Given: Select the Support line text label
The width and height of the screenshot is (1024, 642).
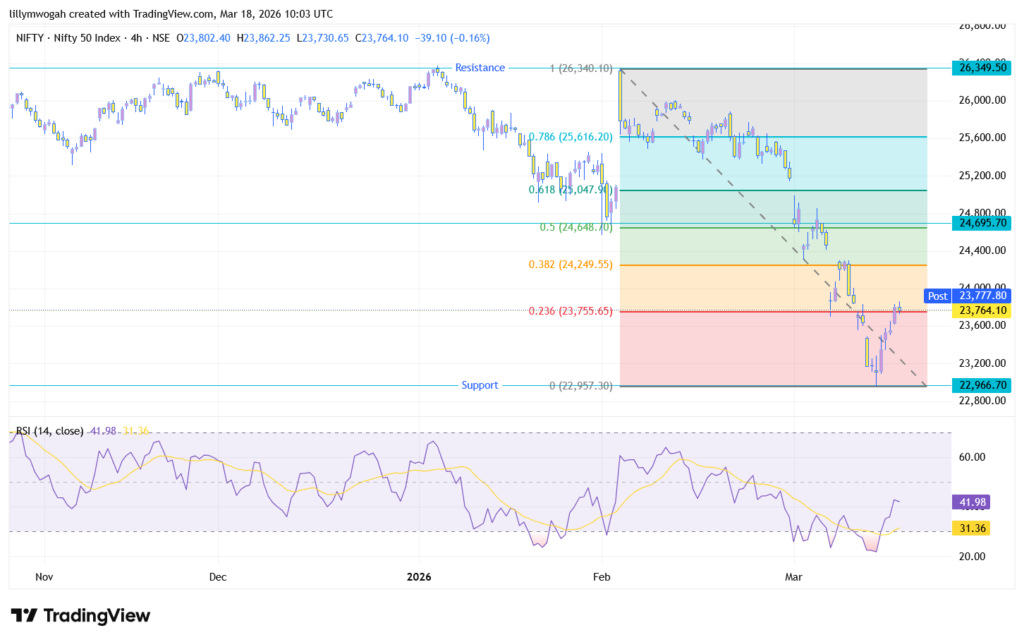Looking at the screenshot, I should pyautogui.click(x=479, y=385).
